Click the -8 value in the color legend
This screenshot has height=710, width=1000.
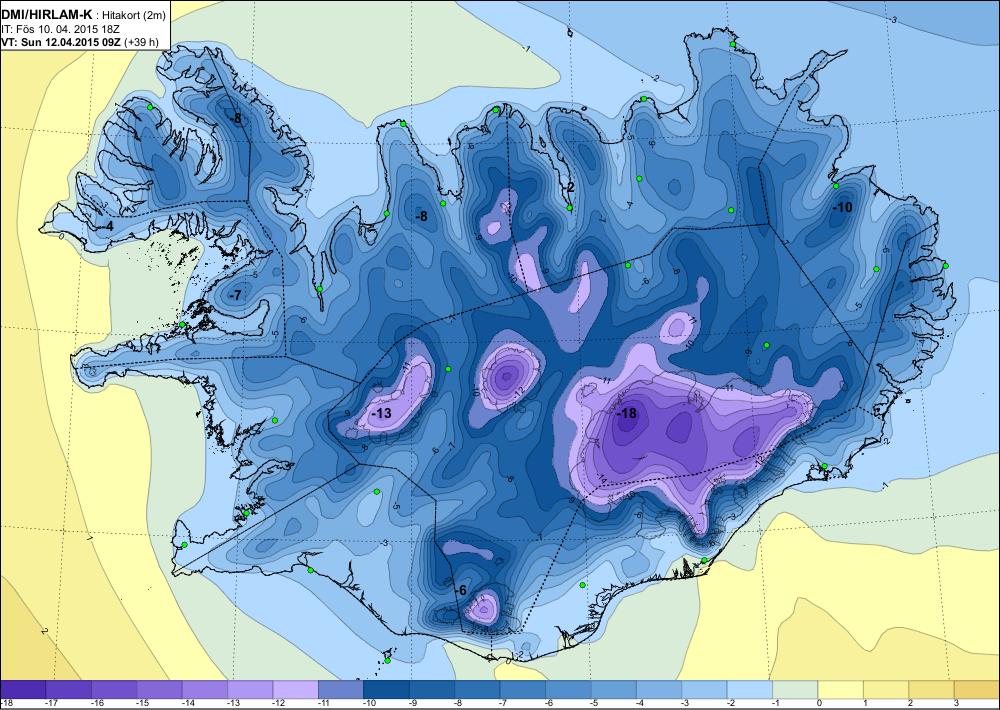tap(459, 704)
